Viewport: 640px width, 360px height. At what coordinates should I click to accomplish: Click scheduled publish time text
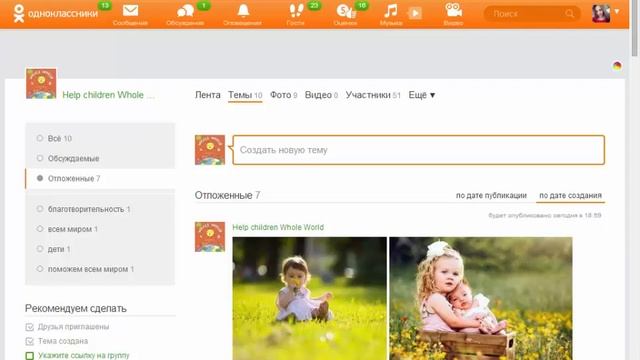[544, 215]
